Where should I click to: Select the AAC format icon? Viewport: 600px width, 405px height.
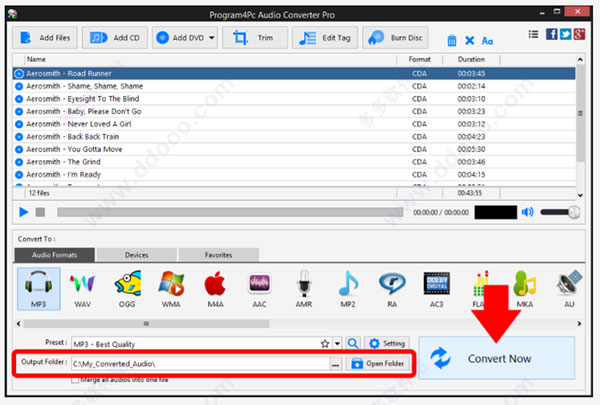(259, 289)
